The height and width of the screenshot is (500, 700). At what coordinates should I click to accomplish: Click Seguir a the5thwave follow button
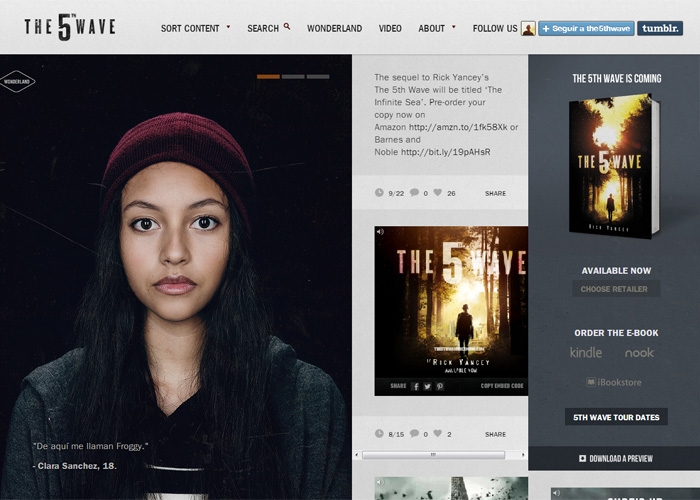coord(586,28)
